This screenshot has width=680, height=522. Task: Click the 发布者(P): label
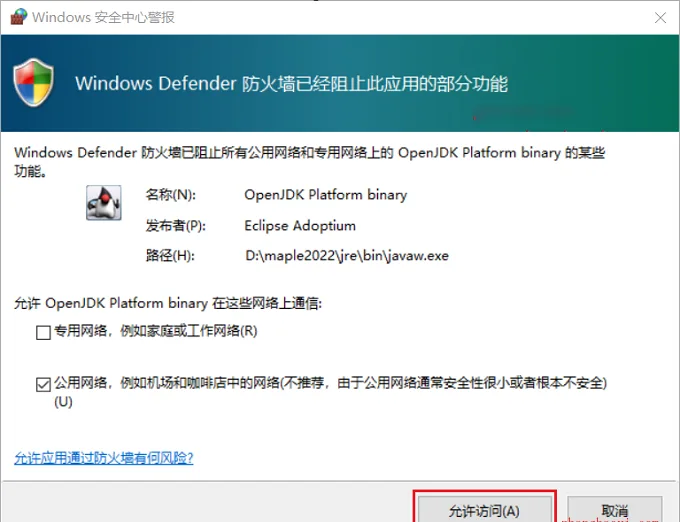[x=176, y=226]
